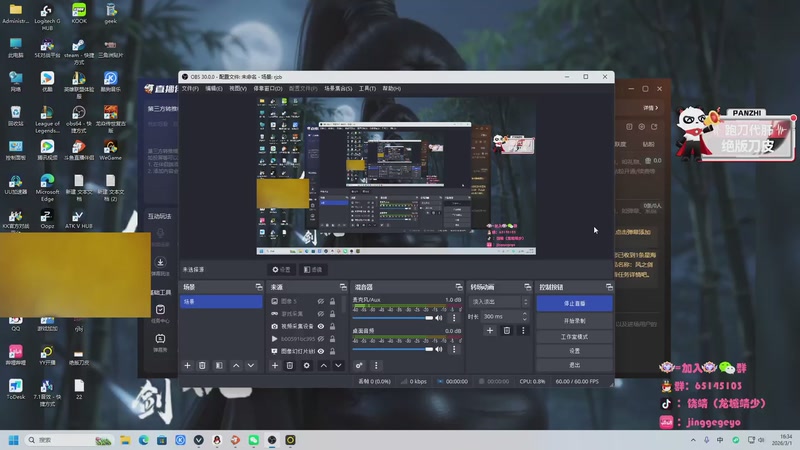Expand 详情 in right background window
The image size is (800, 450).
[x=651, y=108]
